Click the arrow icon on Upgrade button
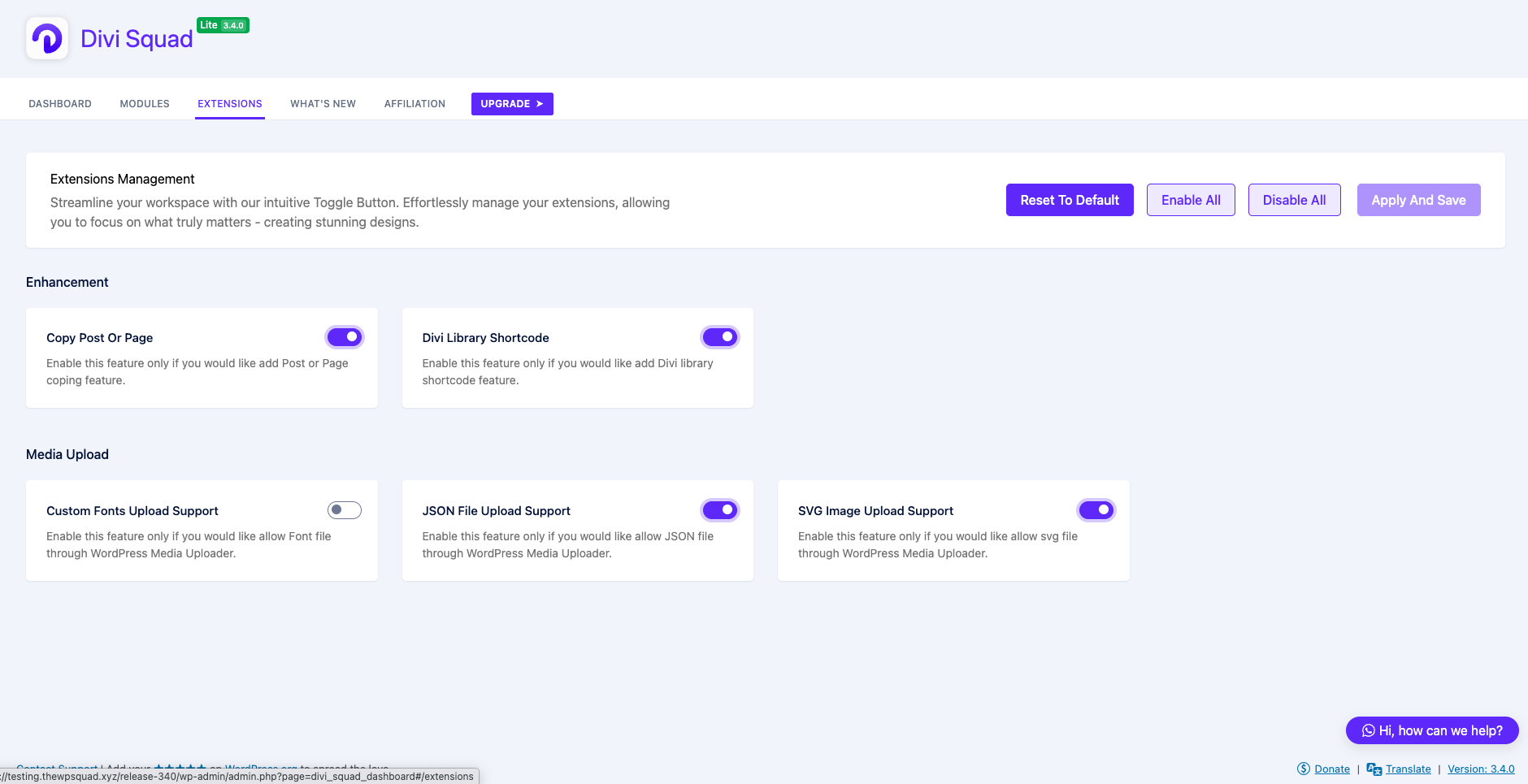The width and height of the screenshot is (1528, 784). click(x=540, y=104)
